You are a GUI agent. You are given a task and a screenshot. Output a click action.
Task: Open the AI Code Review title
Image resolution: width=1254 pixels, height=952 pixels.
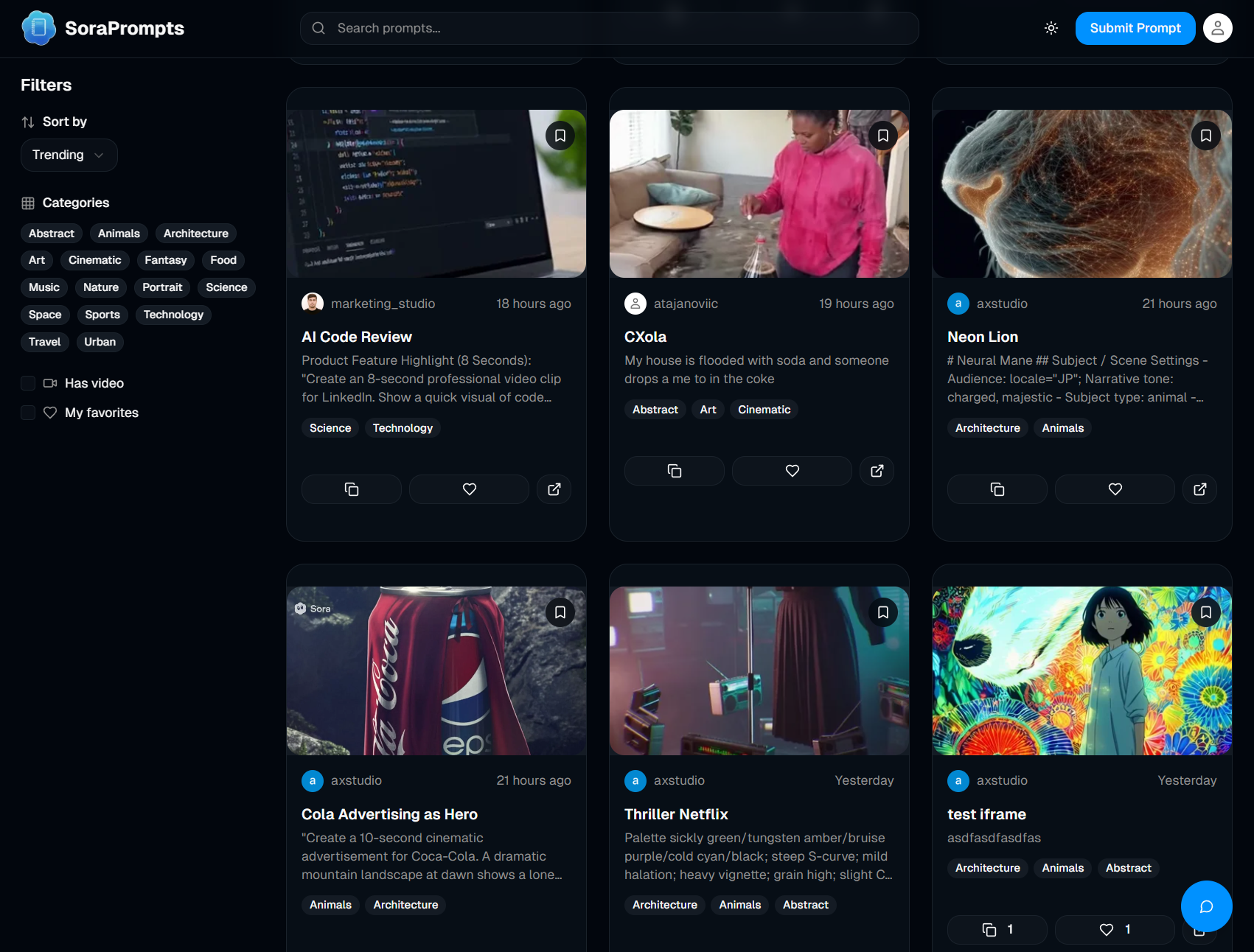tap(357, 337)
